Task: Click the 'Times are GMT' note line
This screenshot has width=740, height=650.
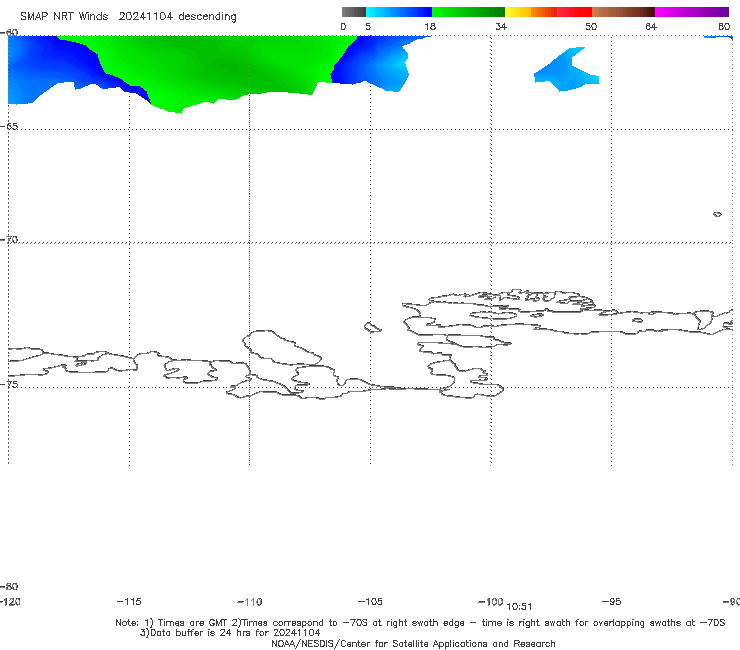Action: (x=420, y=623)
